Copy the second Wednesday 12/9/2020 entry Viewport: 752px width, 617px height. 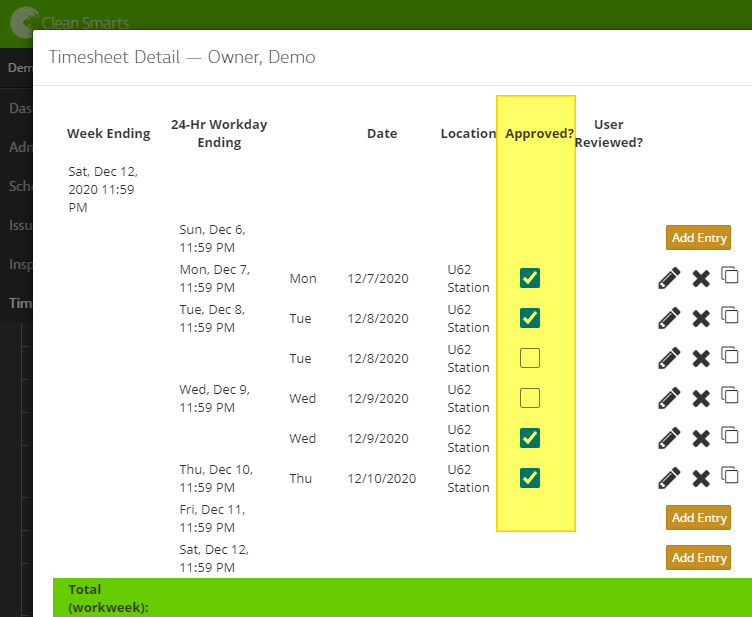tap(730, 435)
